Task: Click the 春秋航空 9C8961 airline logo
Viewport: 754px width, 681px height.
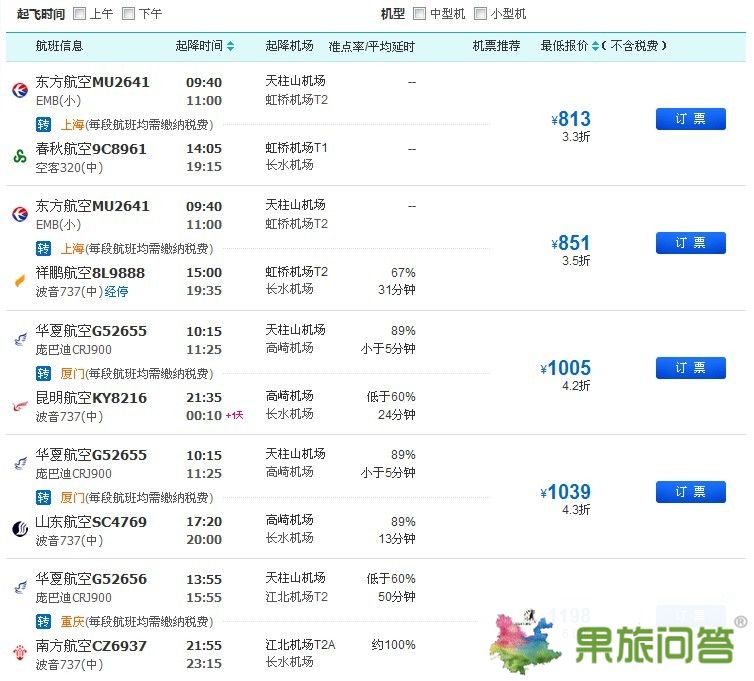Action: pos(19,156)
